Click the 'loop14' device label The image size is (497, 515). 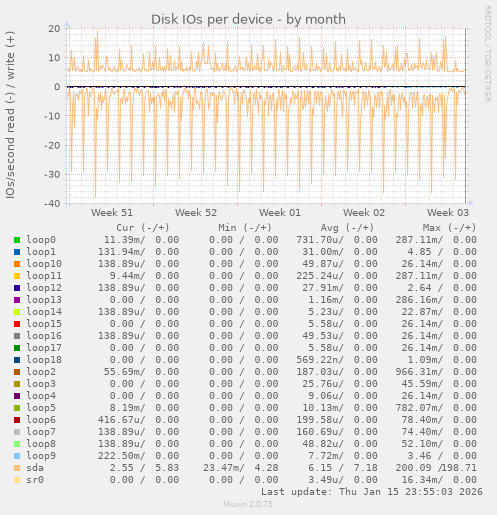(44, 312)
